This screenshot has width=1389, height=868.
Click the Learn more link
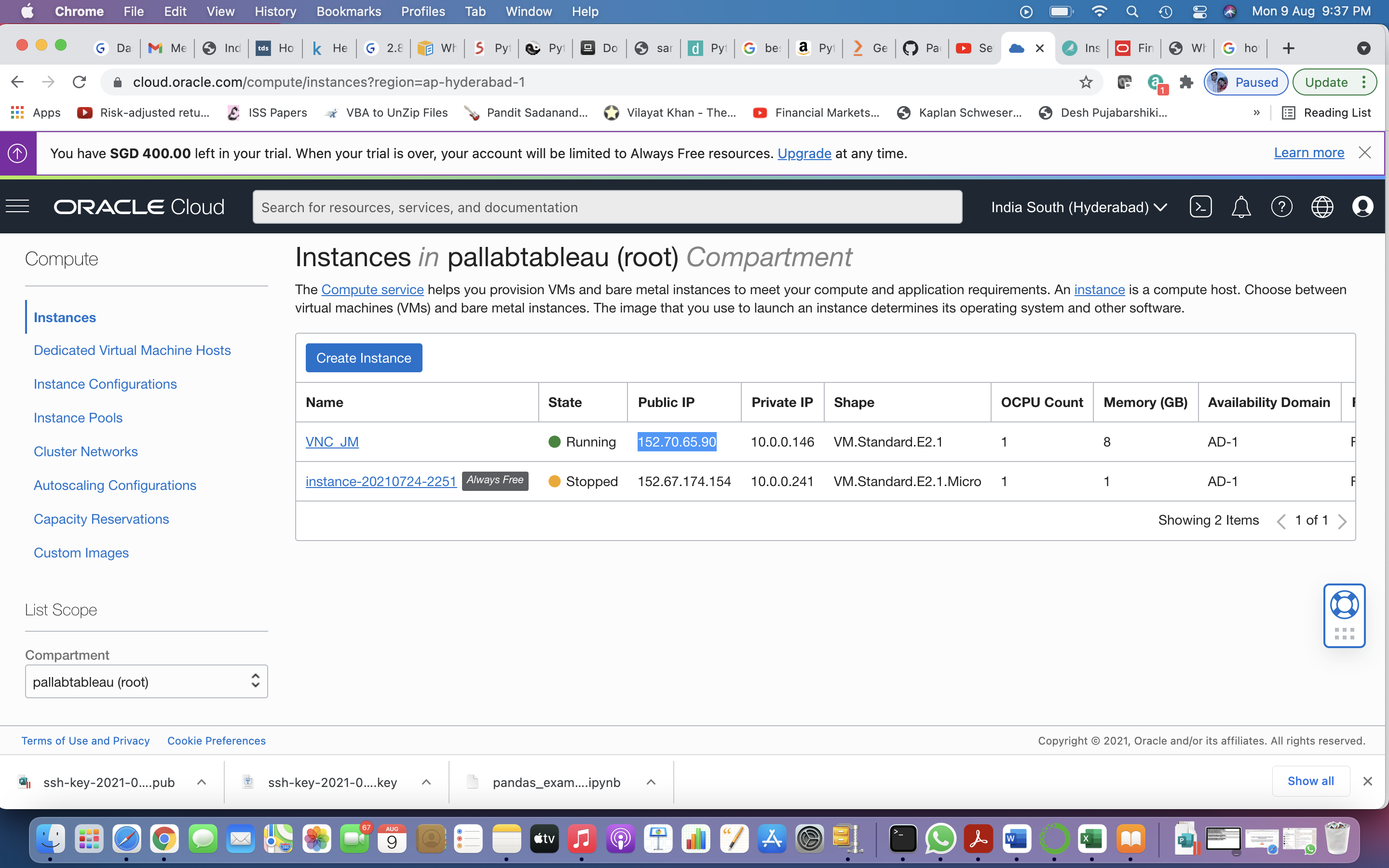coord(1308,153)
